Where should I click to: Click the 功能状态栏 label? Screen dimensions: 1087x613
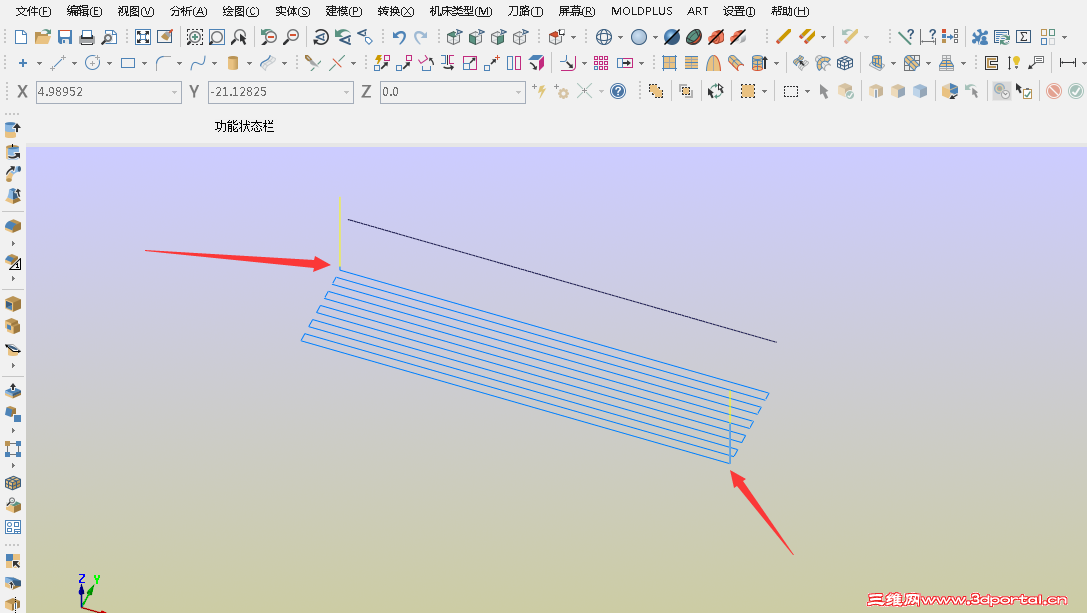244,126
